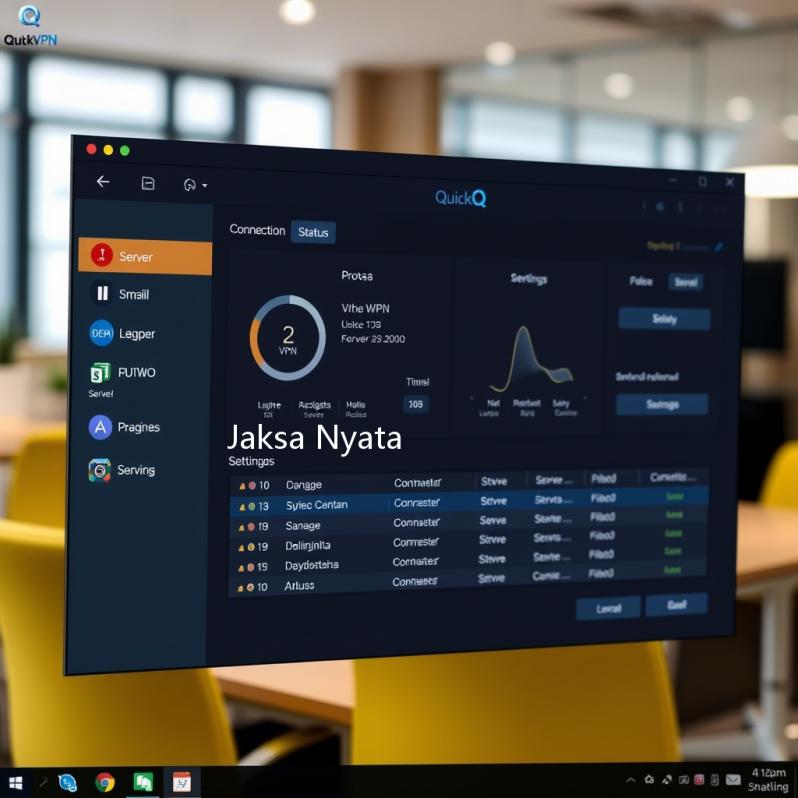The width and height of the screenshot is (798, 798).
Task: Click the red tray icon in the system tray
Action: (x=699, y=780)
